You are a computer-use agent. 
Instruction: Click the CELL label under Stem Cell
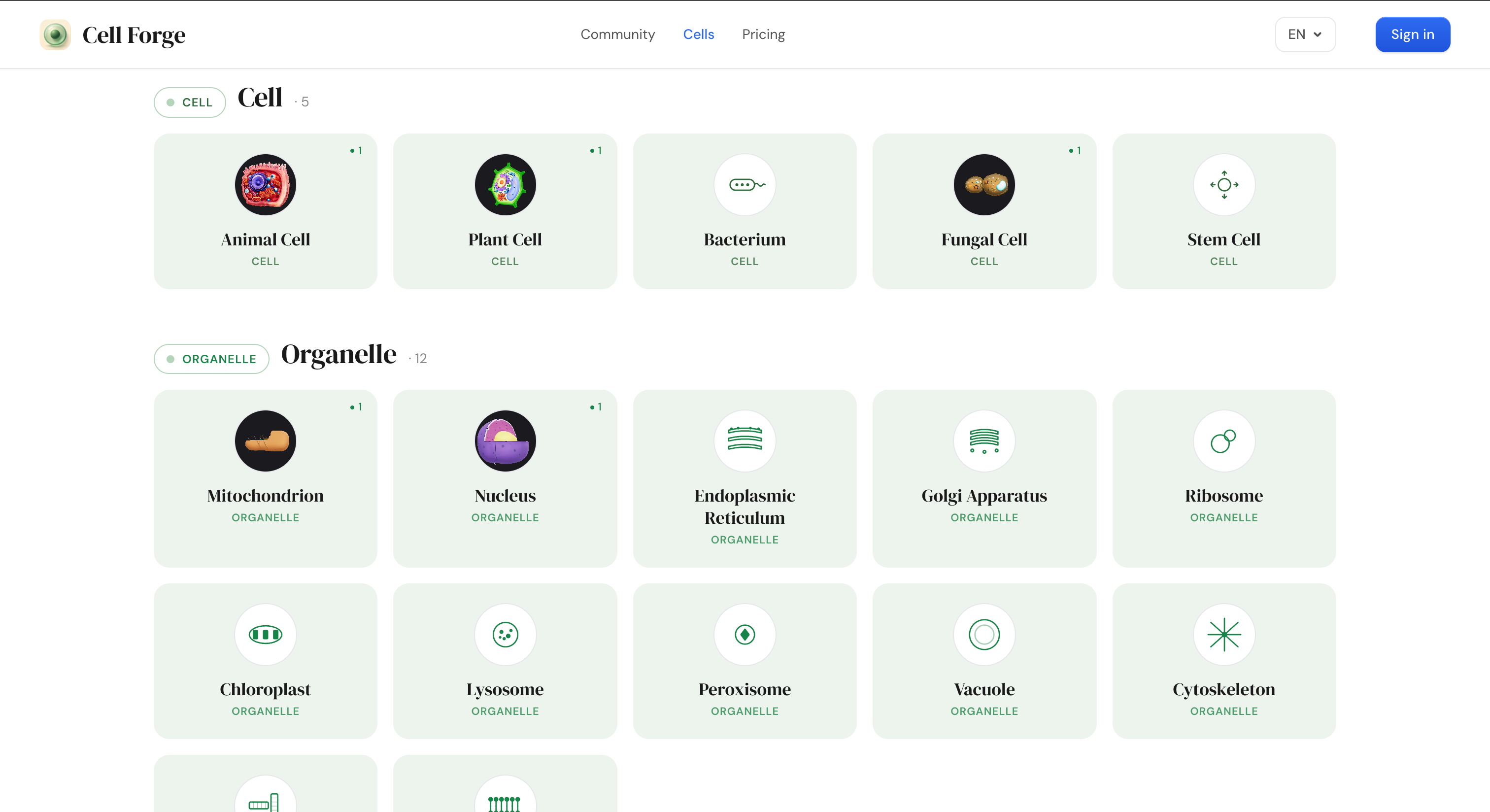[x=1224, y=262]
